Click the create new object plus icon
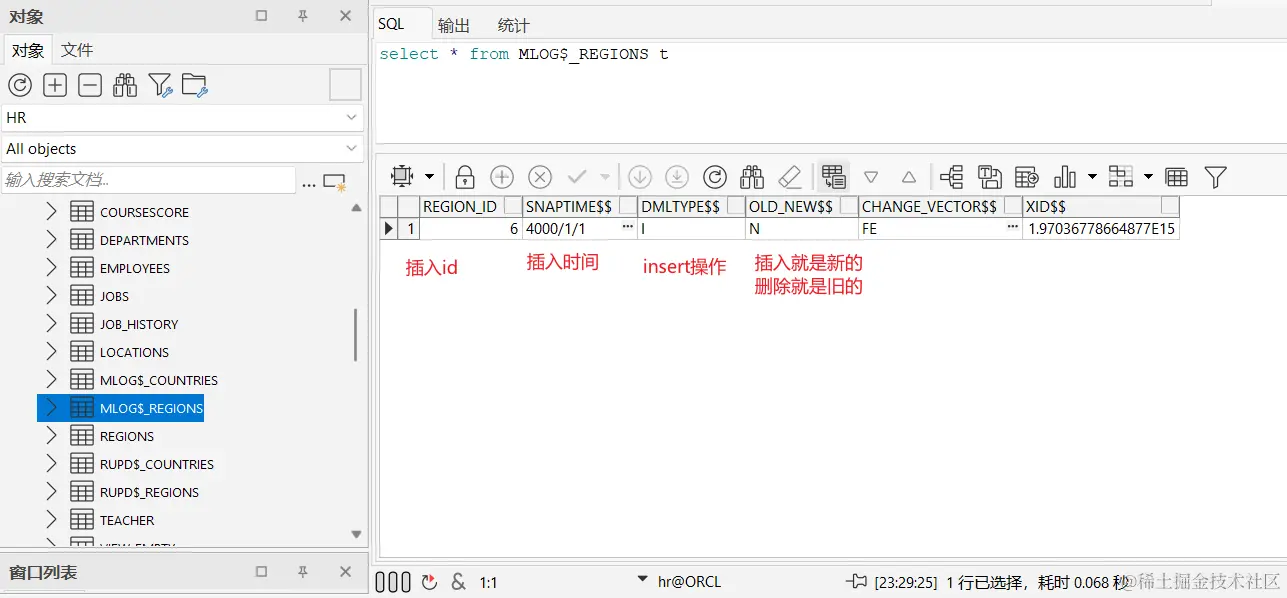 click(x=55, y=85)
